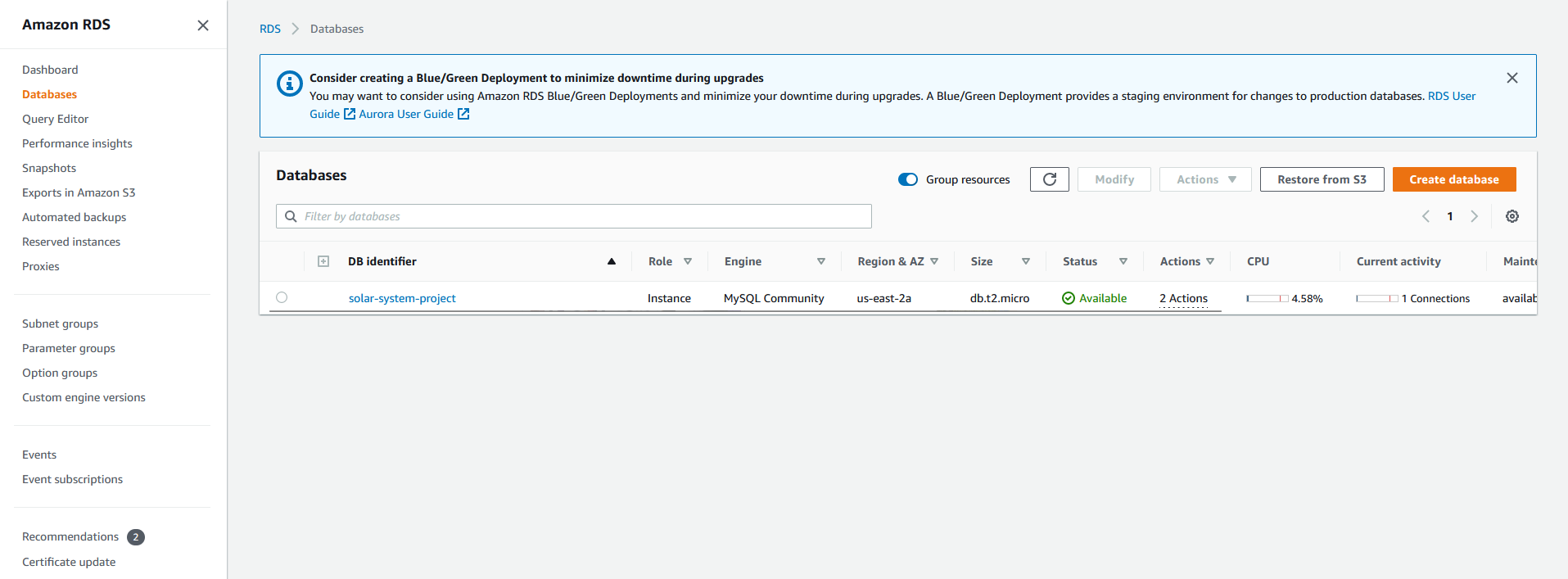Open Automated backups page
The width and height of the screenshot is (1568, 579).
point(74,217)
